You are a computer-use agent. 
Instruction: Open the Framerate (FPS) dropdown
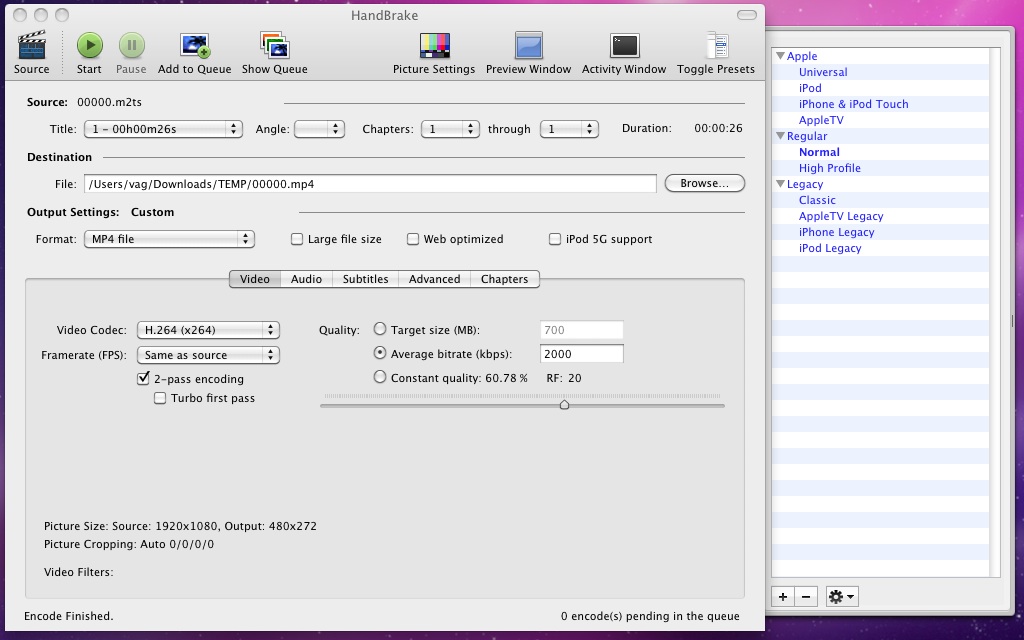click(x=208, y=355)
